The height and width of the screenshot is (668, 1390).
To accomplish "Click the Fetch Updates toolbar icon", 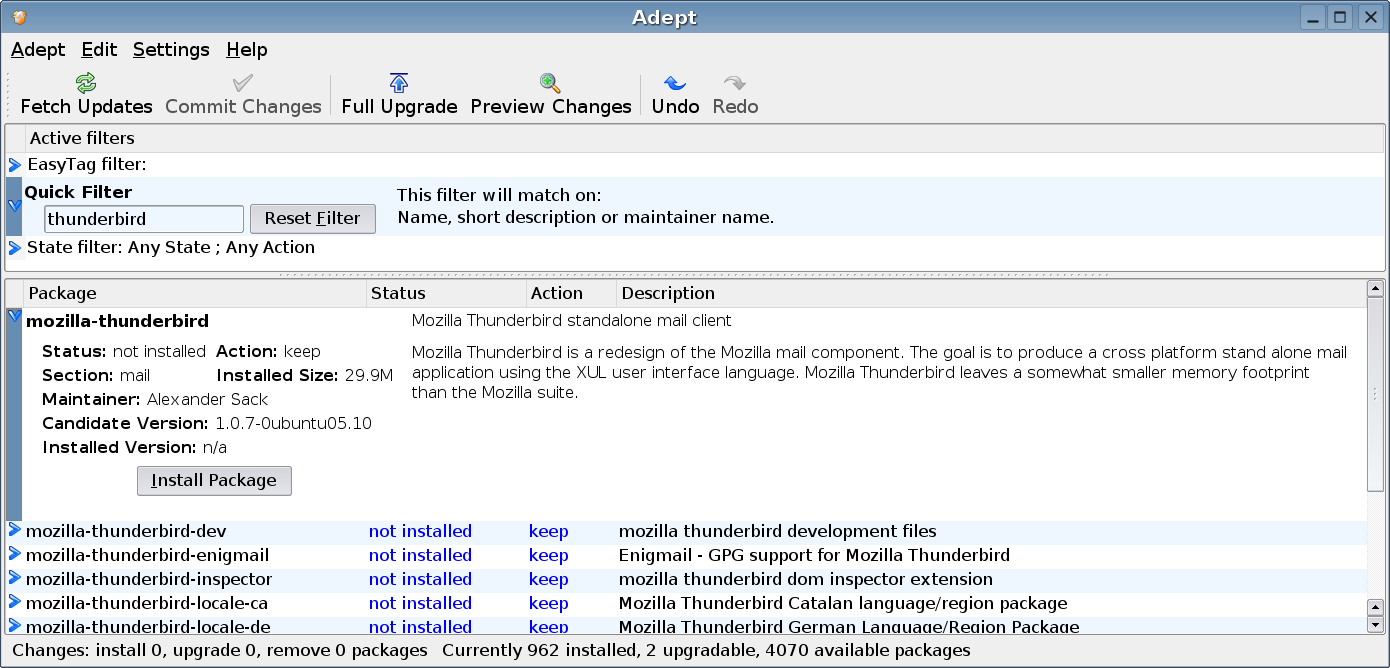I will point(86,83).
